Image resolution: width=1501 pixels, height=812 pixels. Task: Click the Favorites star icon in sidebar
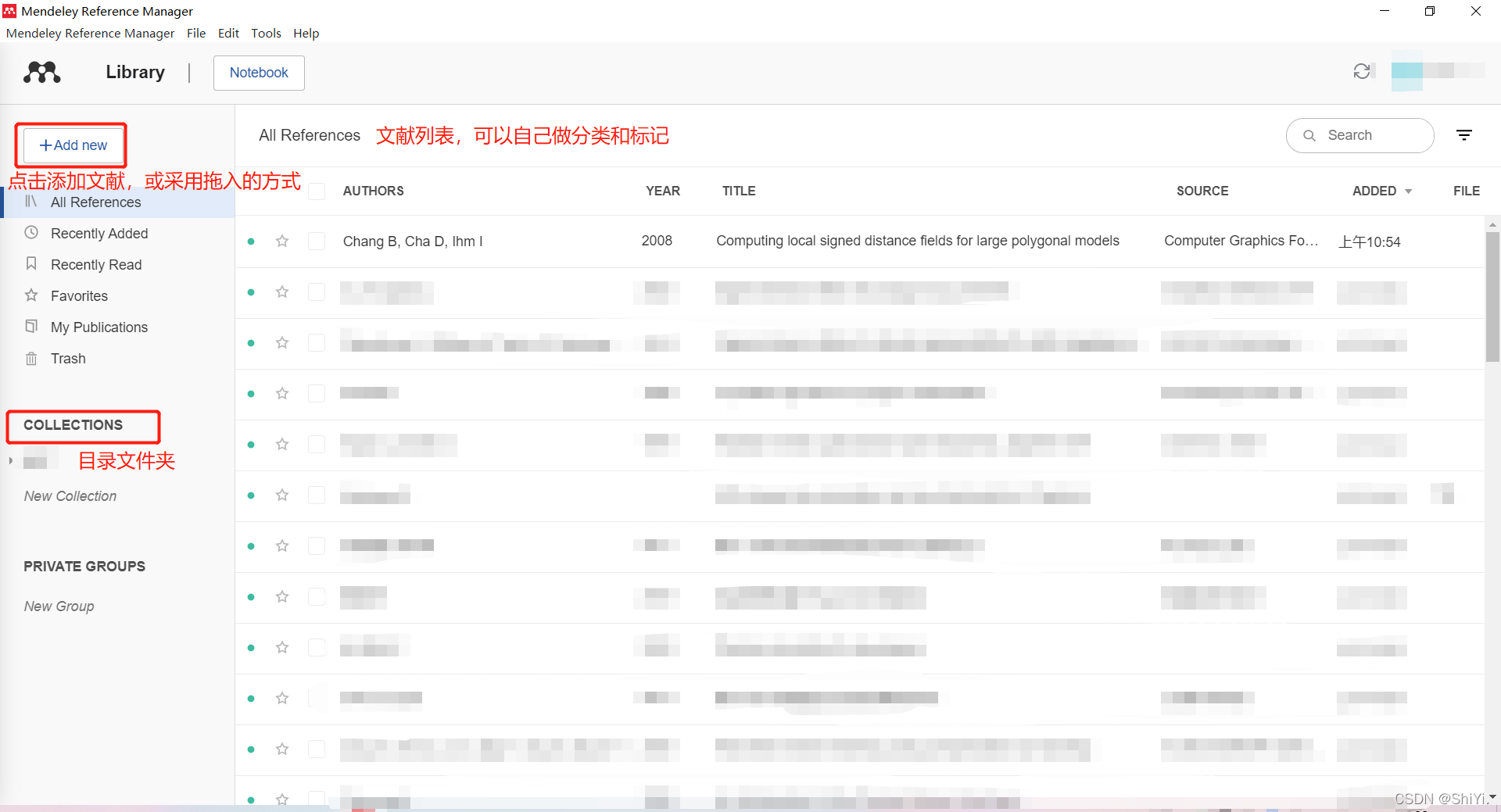pyautogui.click(x=31, y=295)
